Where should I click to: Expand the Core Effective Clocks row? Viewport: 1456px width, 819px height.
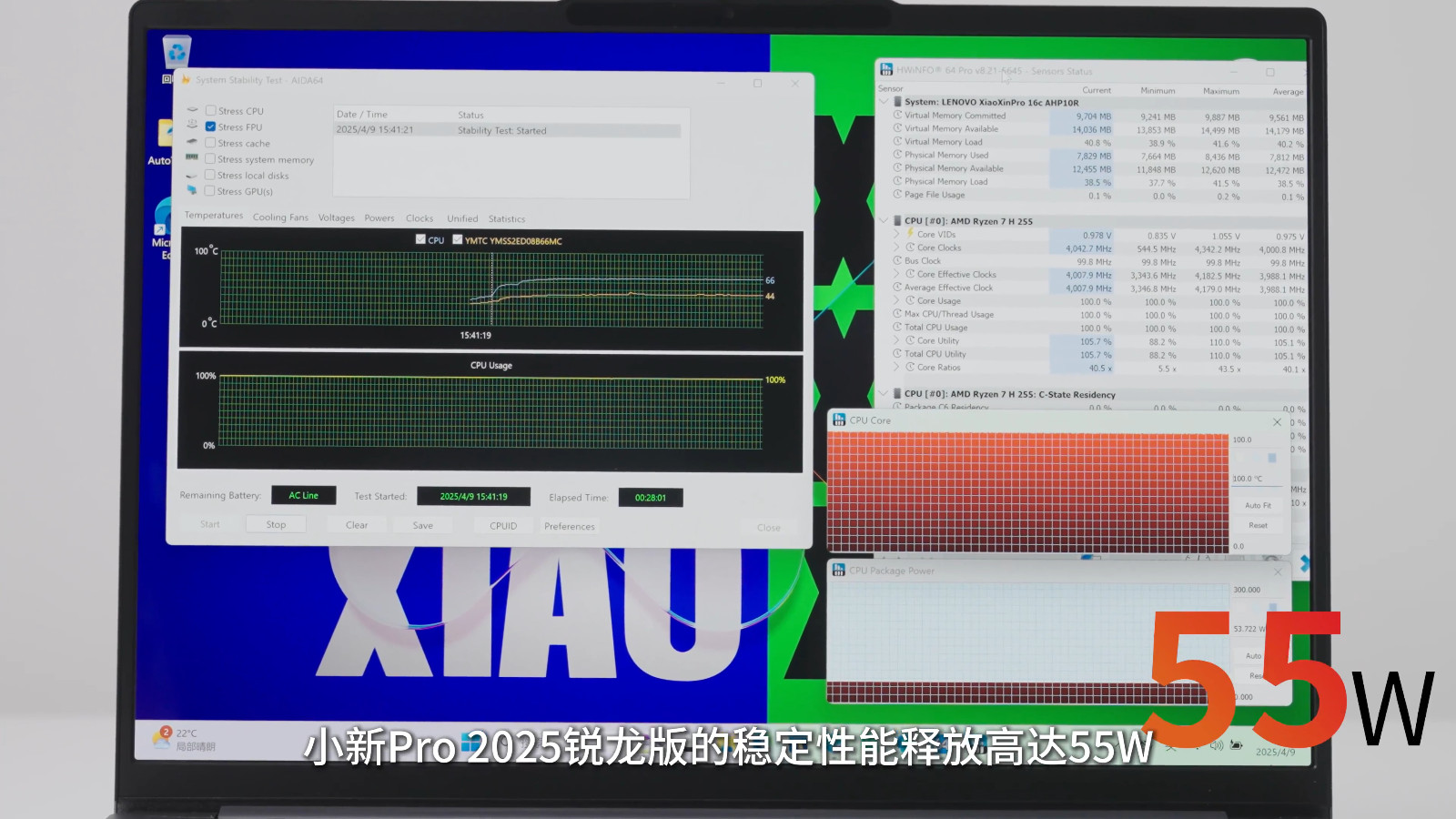[896, 274]
